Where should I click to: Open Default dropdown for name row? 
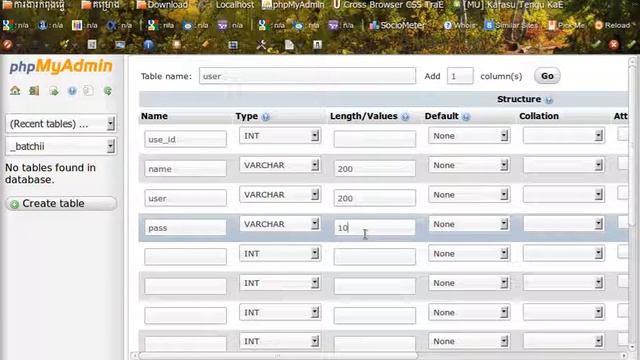(x=469, y=165)
